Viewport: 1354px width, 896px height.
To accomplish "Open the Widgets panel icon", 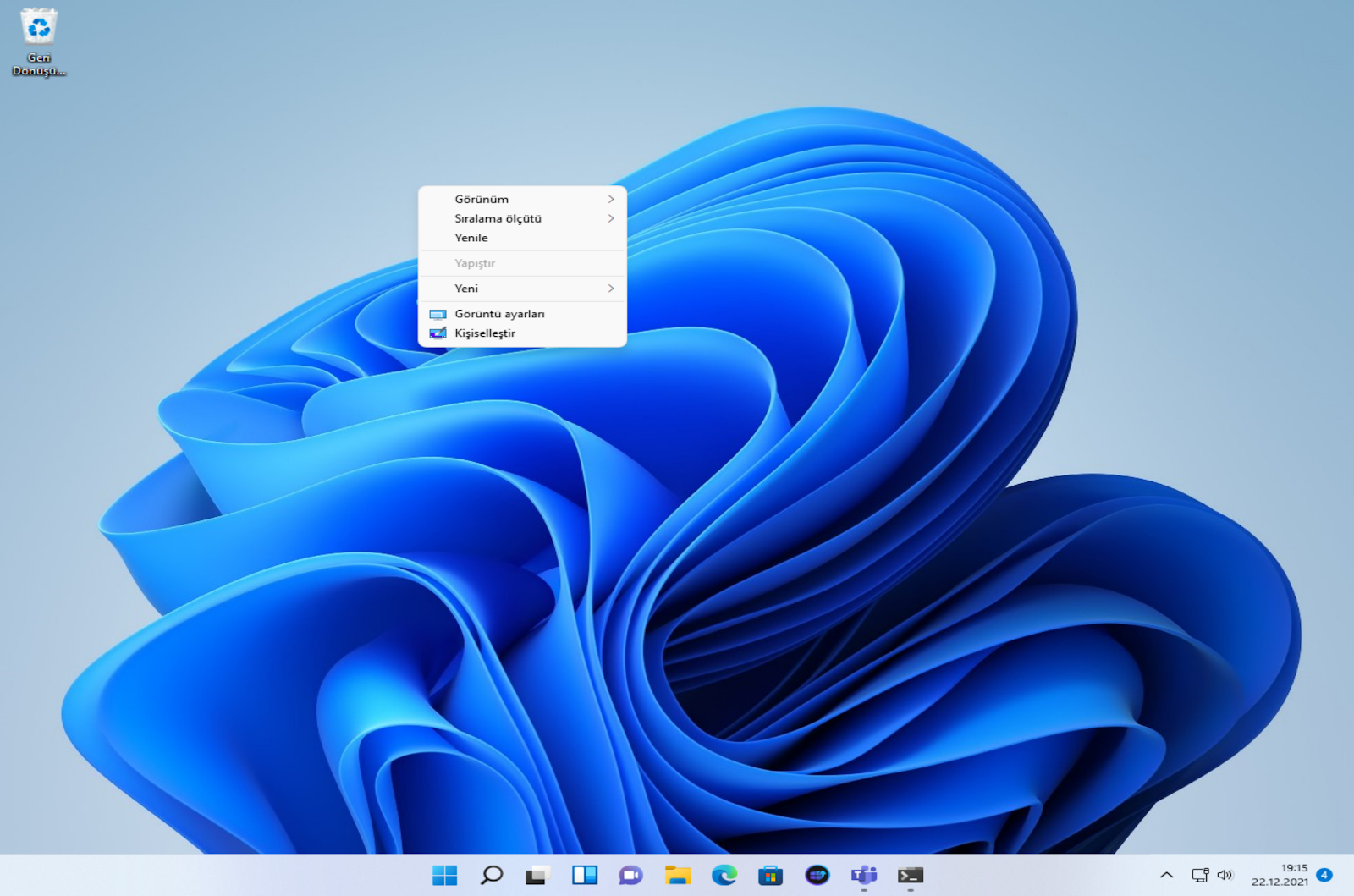I will click(x=584, y=875).
